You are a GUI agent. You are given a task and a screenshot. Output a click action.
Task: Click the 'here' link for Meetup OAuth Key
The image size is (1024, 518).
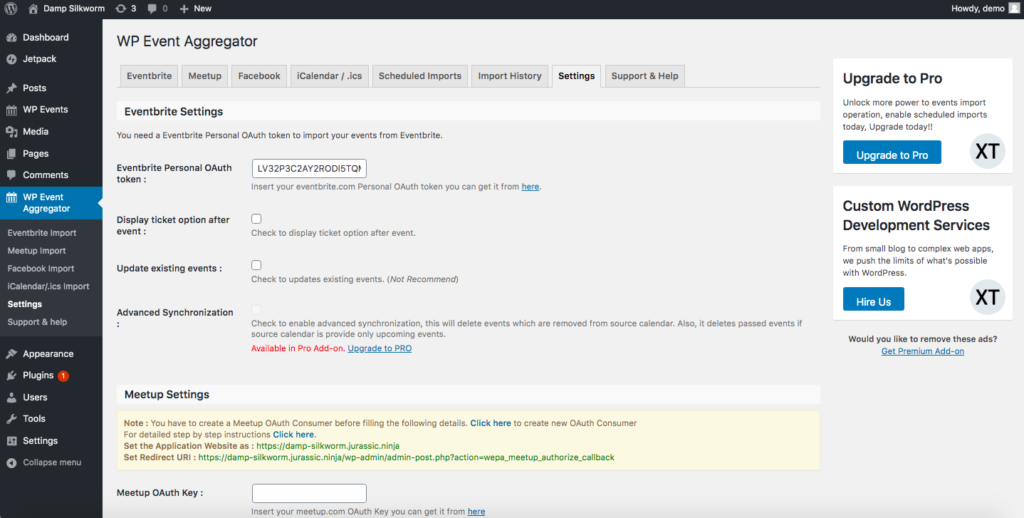[x=476, y=511]
